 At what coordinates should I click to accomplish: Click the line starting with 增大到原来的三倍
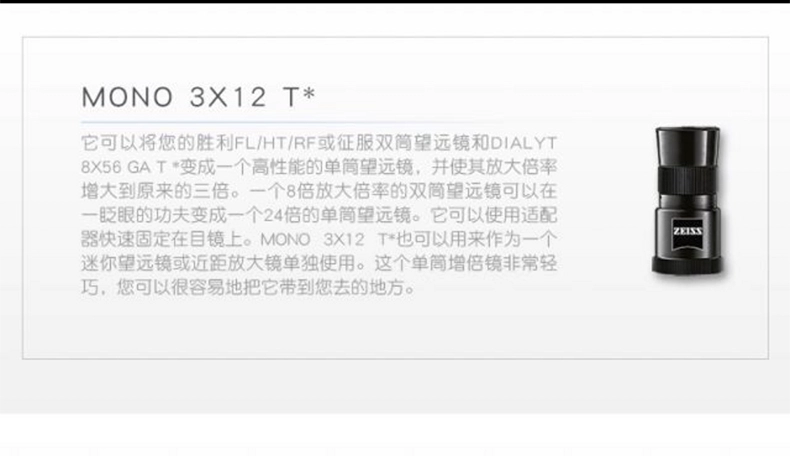point(319,191)
